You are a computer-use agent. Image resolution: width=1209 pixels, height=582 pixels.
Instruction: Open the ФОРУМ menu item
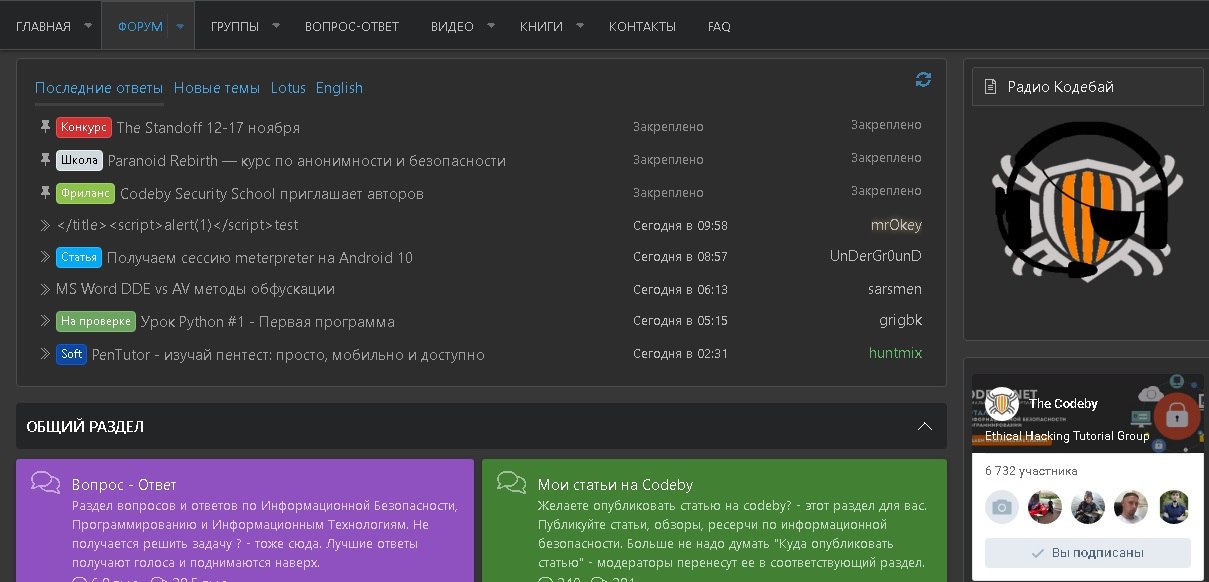pyautogui.click(x=140, y=27)
